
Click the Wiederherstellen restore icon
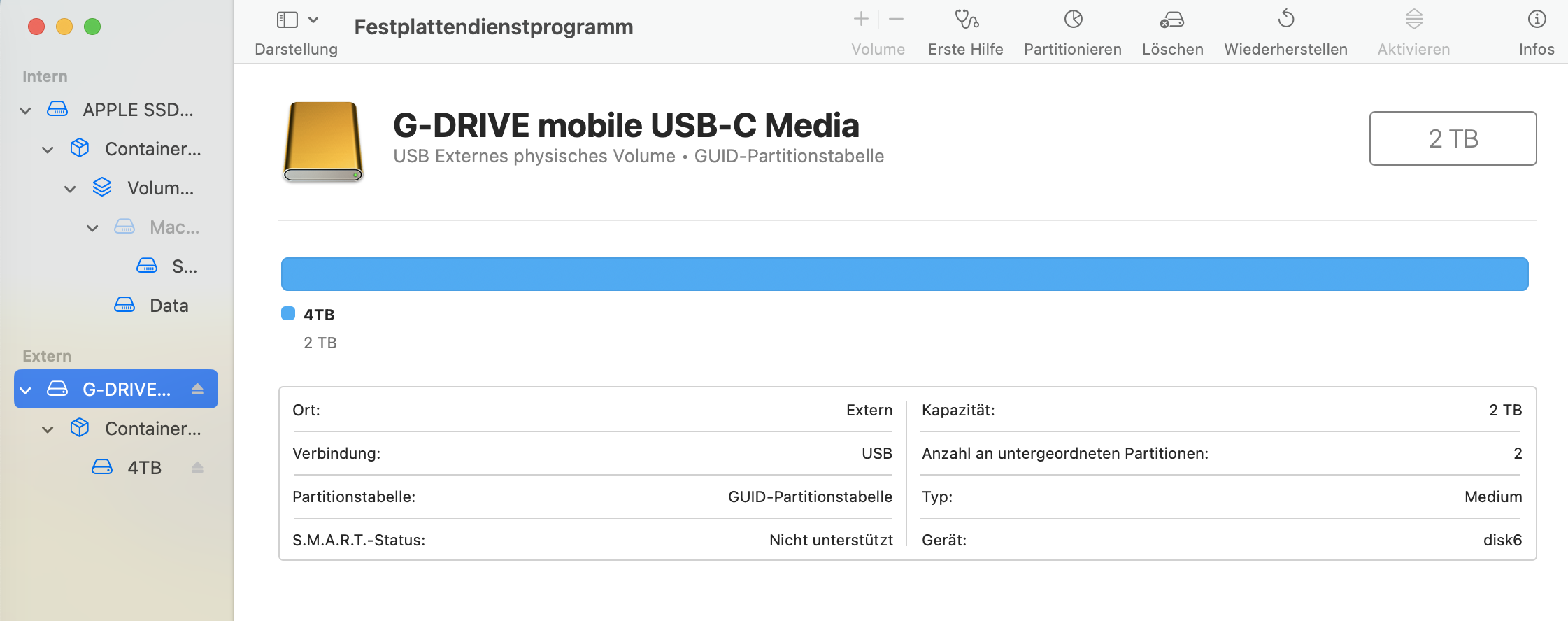click(x=1285, y=20)
